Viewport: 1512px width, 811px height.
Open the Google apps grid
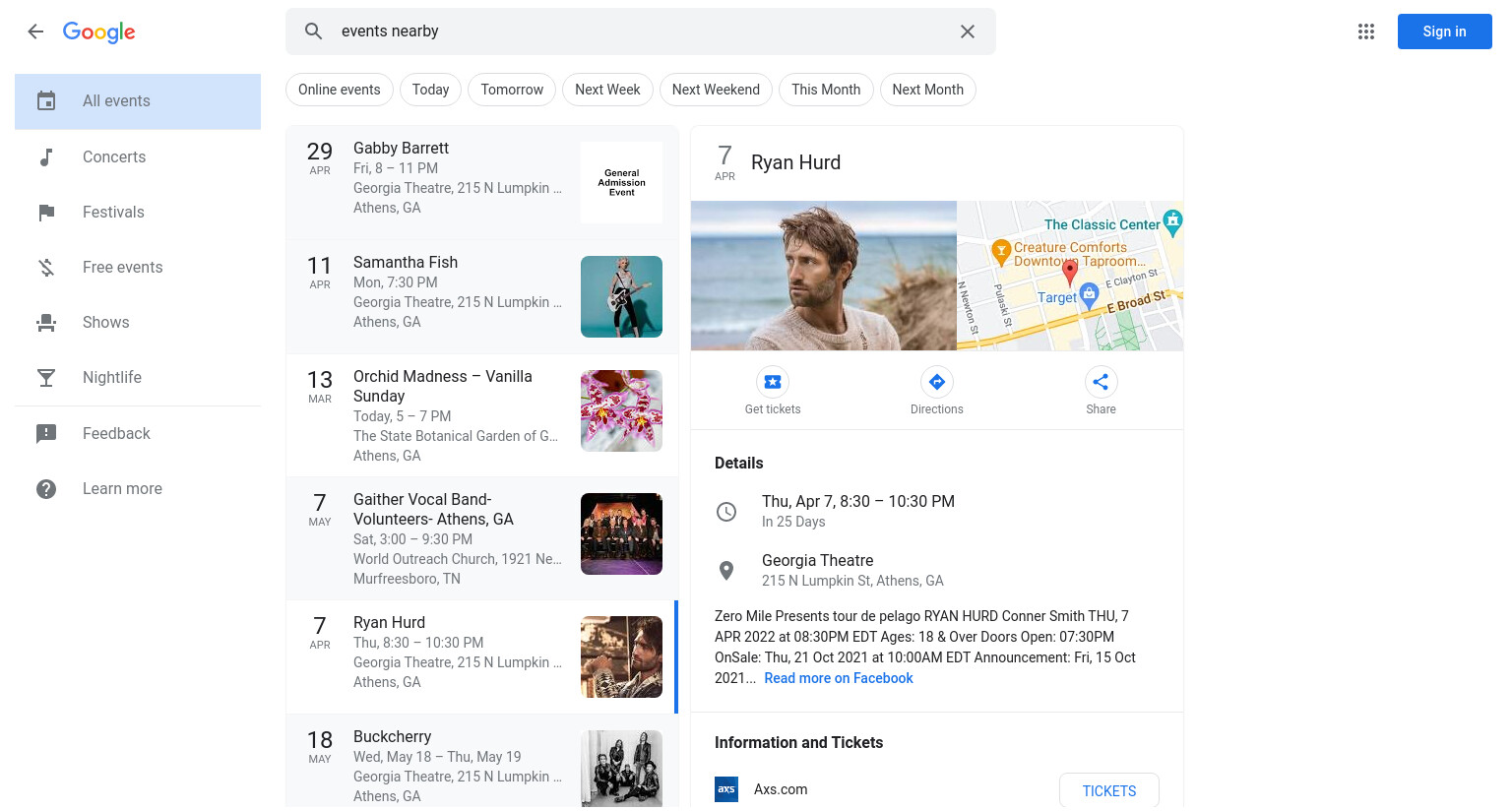(1366, 31)
